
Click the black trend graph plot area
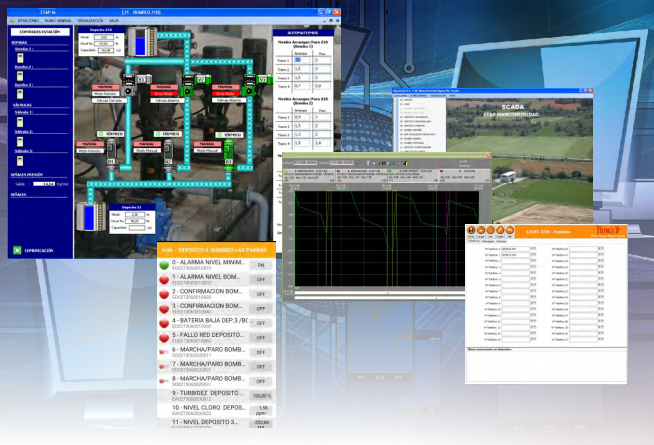tap(387, 239)
